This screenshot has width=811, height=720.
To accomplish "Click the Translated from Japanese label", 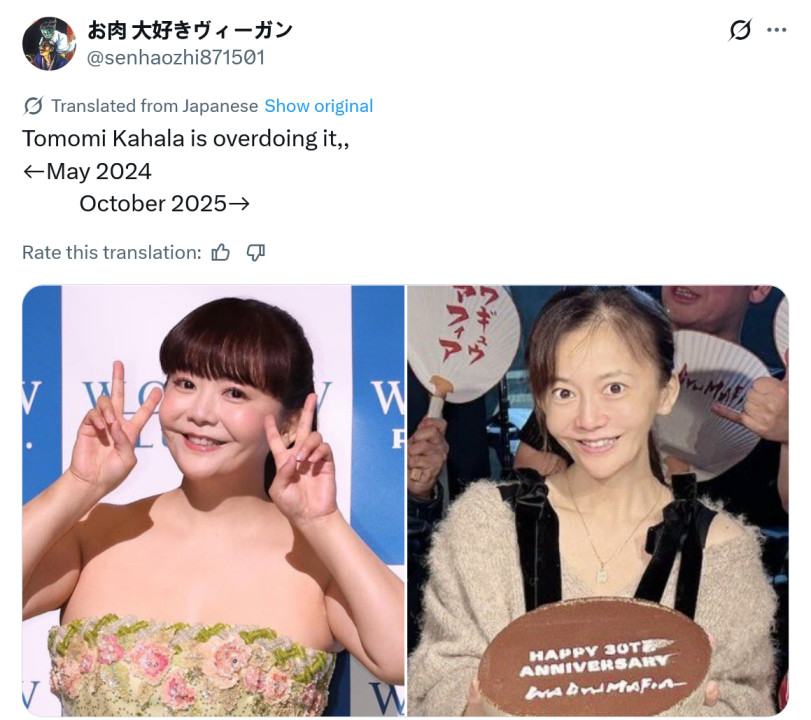I will point(155,106).
